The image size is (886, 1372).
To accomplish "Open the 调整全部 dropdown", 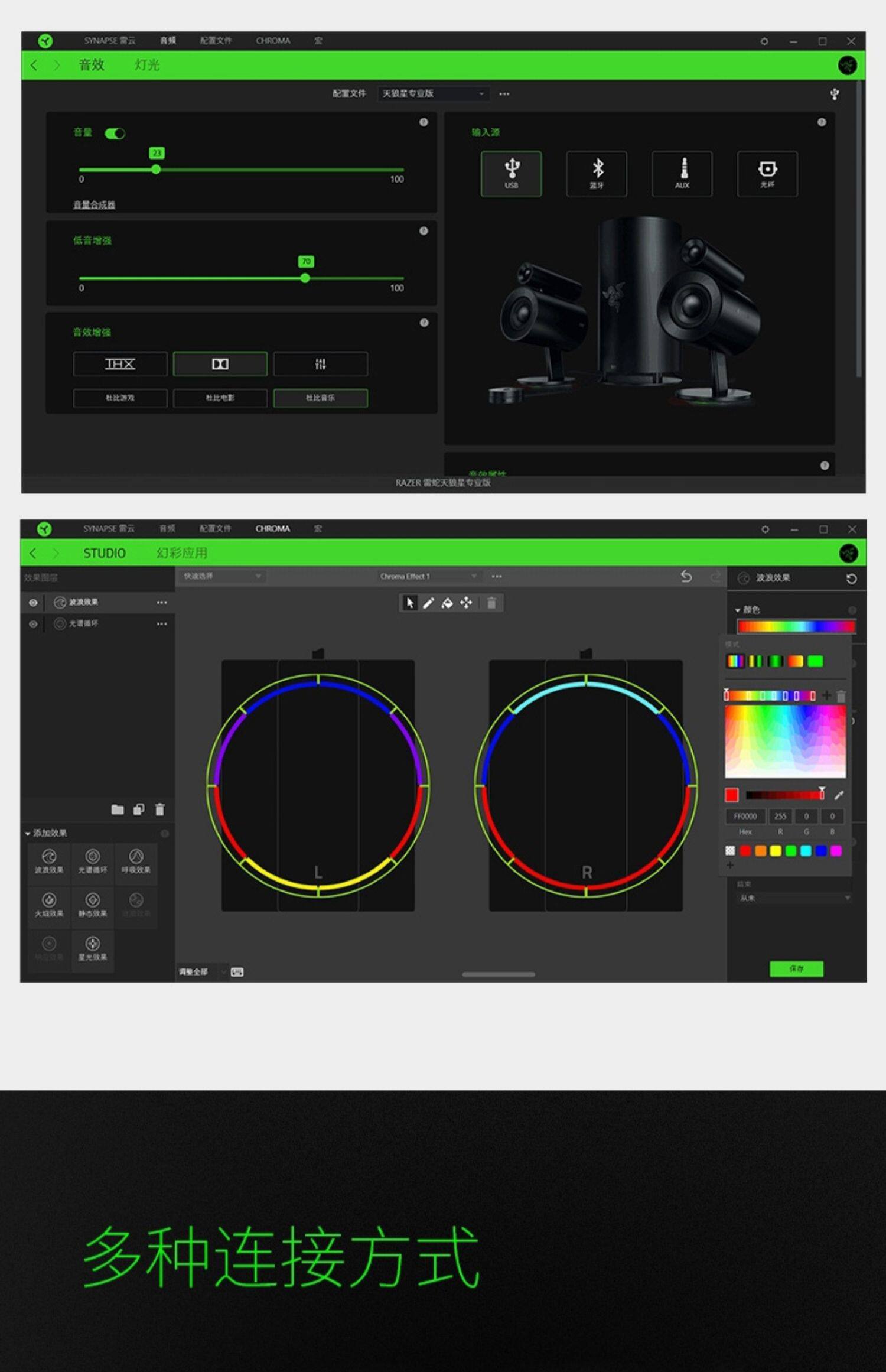I will point(203,972).
